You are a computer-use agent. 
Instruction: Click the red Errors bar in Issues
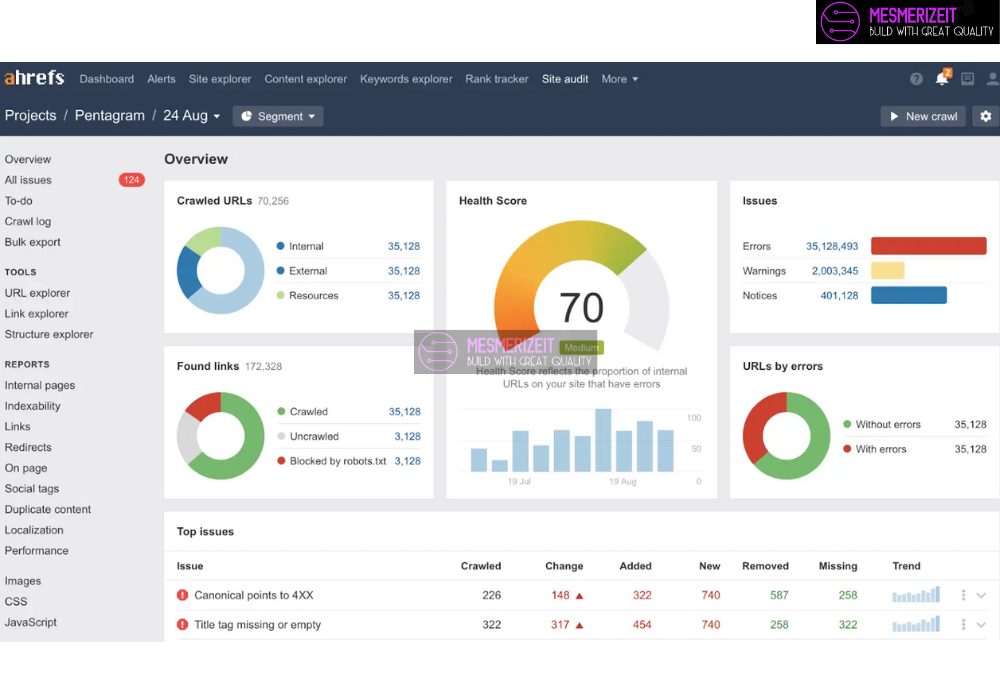point(928,246)
